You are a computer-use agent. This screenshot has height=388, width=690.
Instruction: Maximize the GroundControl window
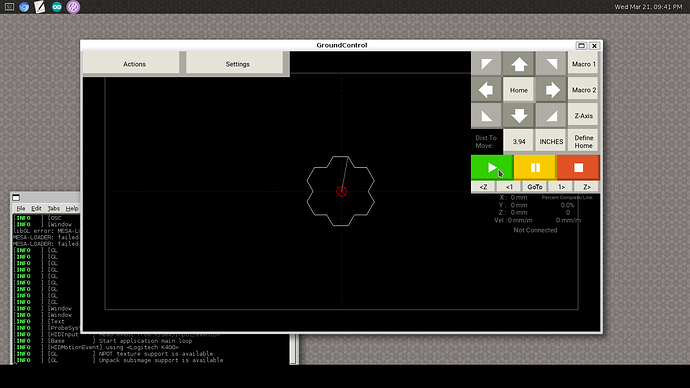pos(581,45)
